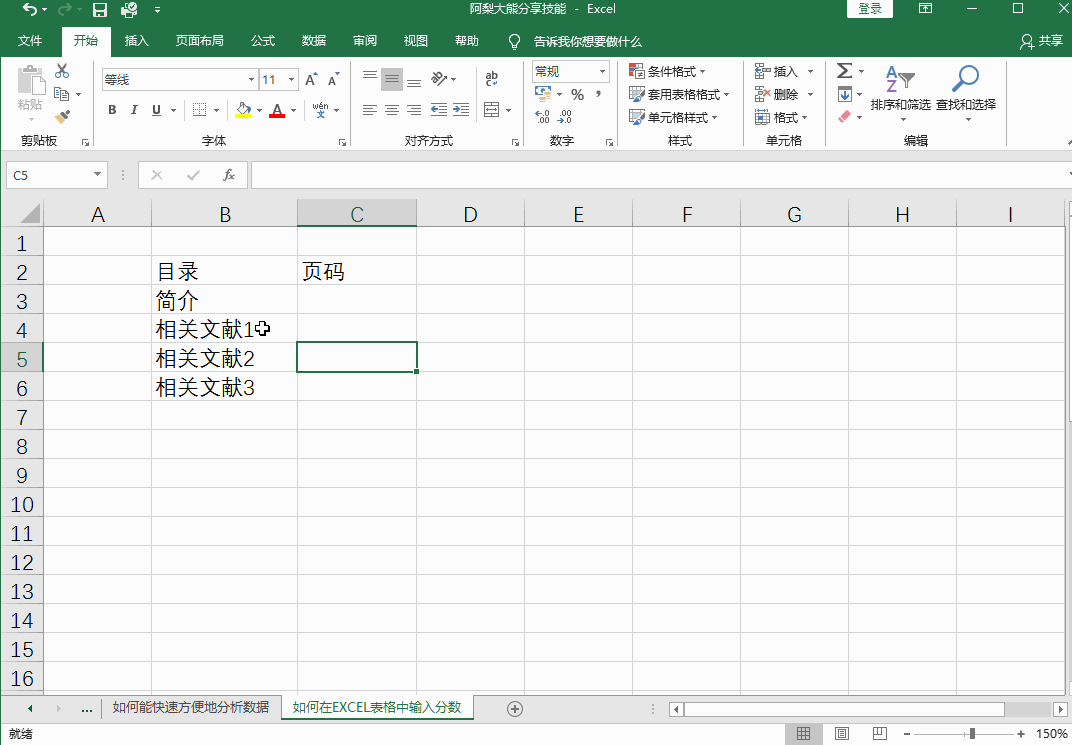Viewport: 1072px width, 745px height.
Task: Click Delete cells (删除) button
Action: pos(783,94)
